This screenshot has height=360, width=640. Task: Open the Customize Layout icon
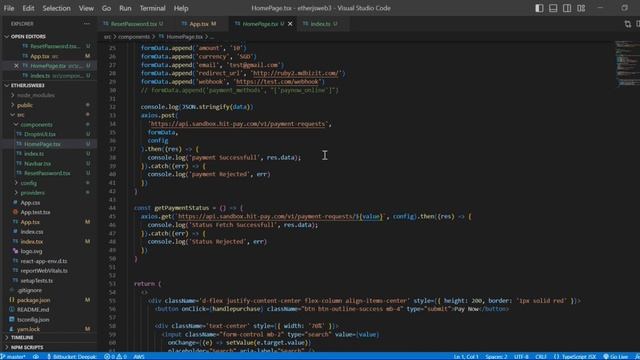click(x=581, y=8)
